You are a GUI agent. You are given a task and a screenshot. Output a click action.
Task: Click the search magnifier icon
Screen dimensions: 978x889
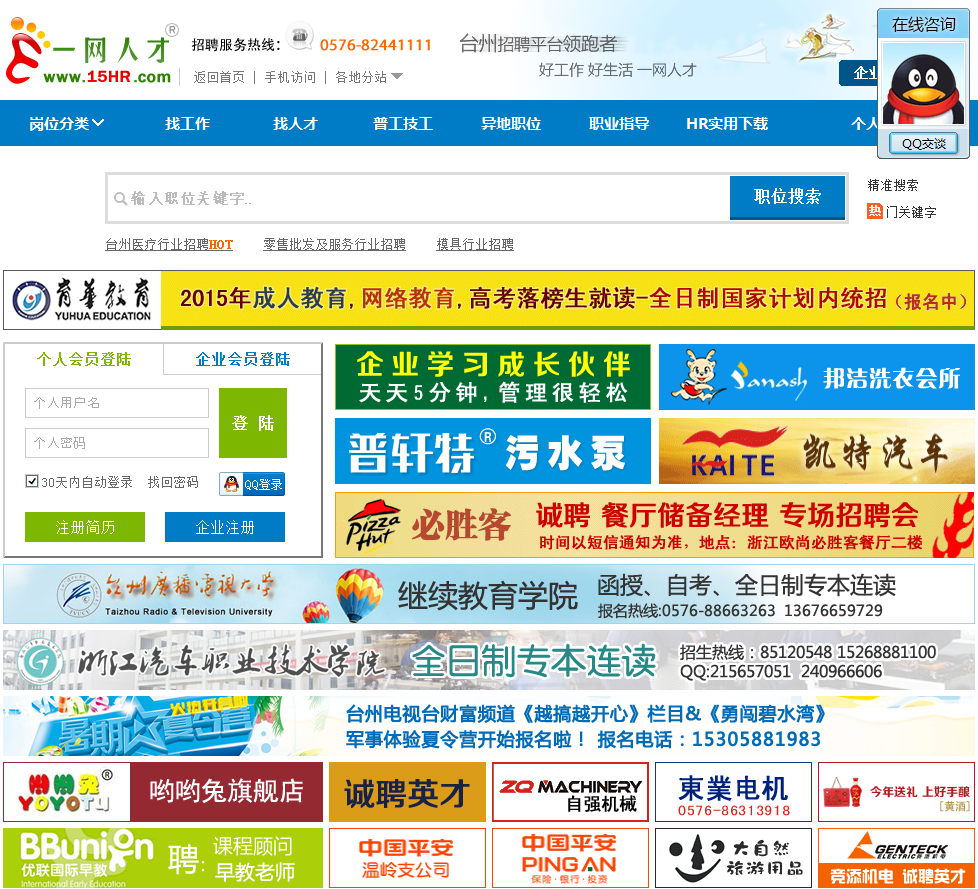[120, 198]
